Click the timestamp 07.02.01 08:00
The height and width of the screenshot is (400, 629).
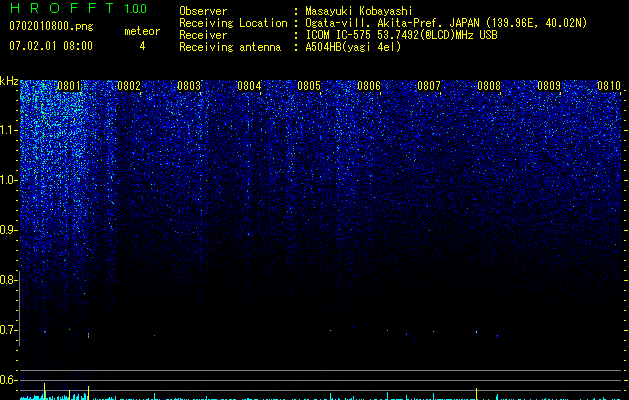[51, 46]
